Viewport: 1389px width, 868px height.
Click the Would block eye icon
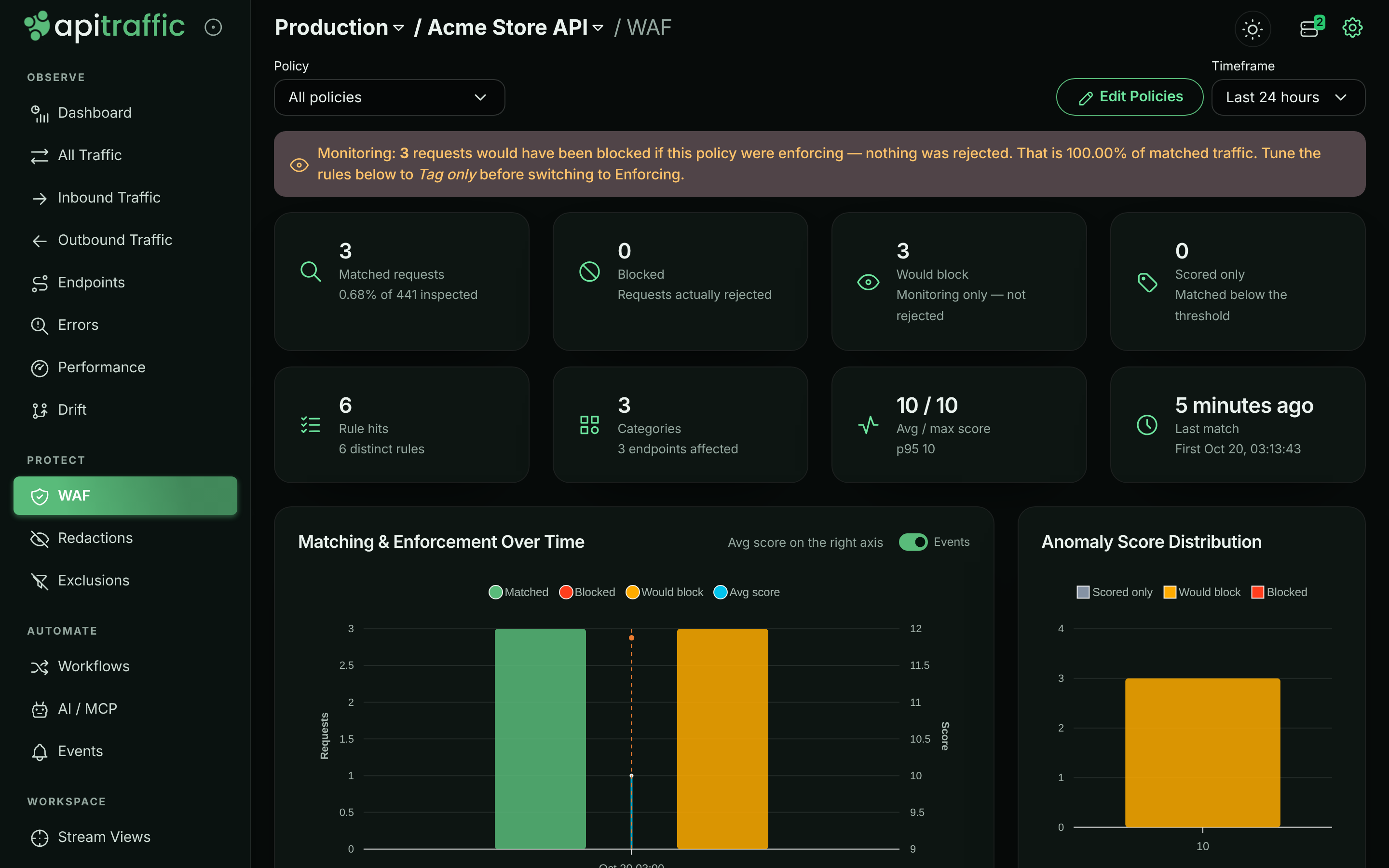[x=868, y=282]
